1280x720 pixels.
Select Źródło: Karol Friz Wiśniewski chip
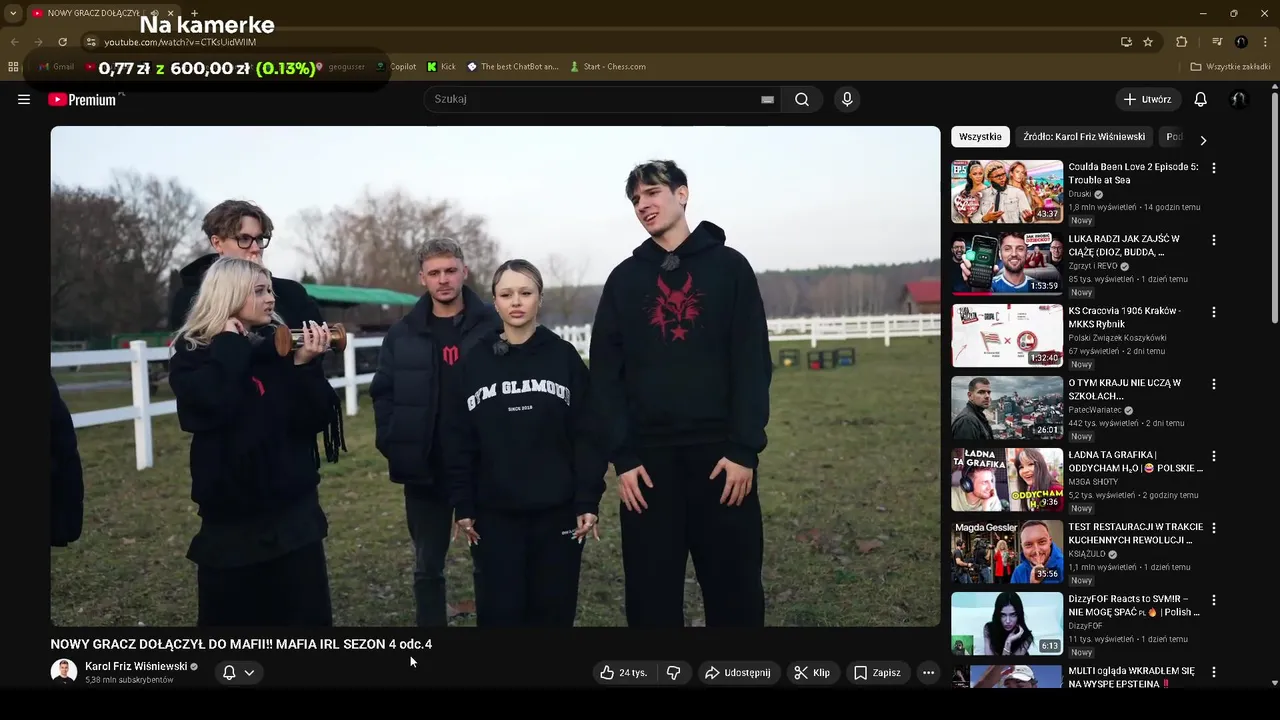1084,137
